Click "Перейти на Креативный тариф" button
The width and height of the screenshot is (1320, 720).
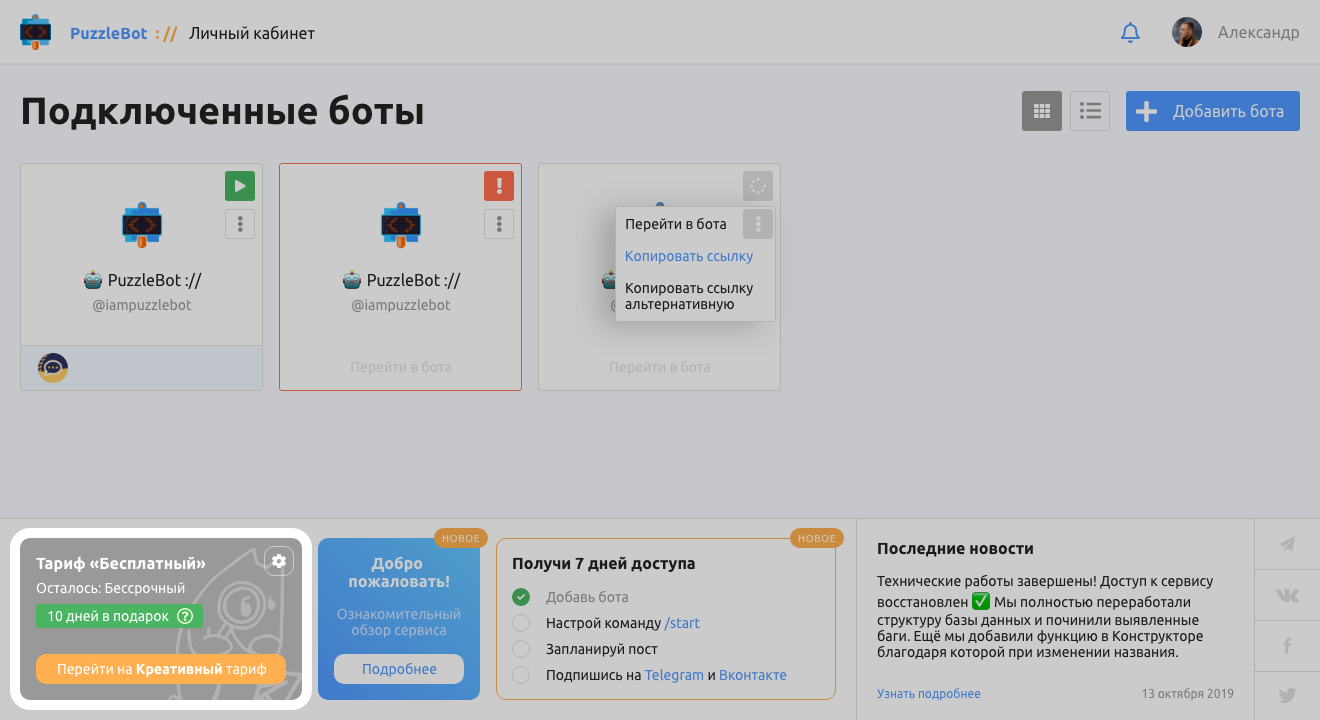coord(161,669)
